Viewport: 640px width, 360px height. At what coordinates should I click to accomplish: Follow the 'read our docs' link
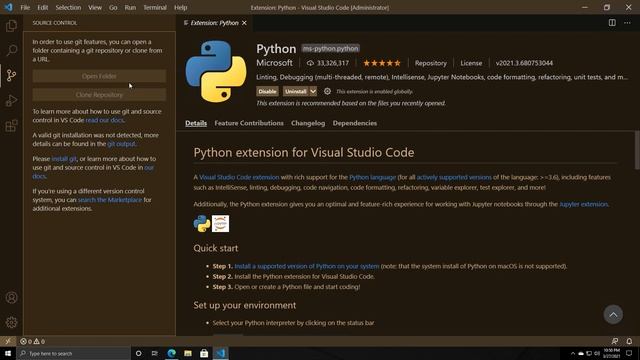pyautogui.click(x=104, y=120)
